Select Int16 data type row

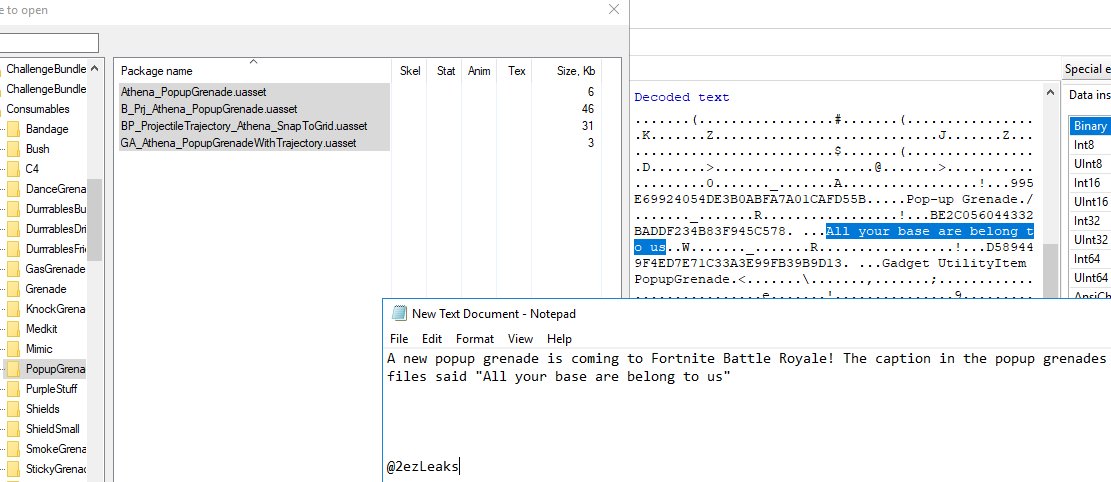click(1090, 183)
